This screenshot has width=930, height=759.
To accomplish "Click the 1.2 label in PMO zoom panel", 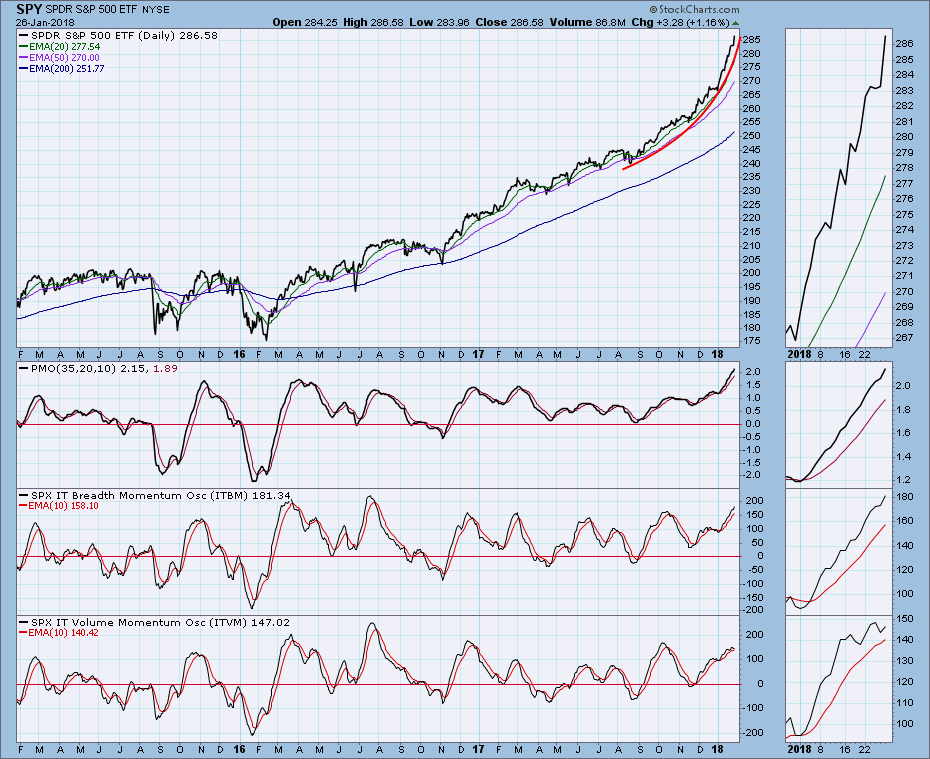I will tap(903, 480).
